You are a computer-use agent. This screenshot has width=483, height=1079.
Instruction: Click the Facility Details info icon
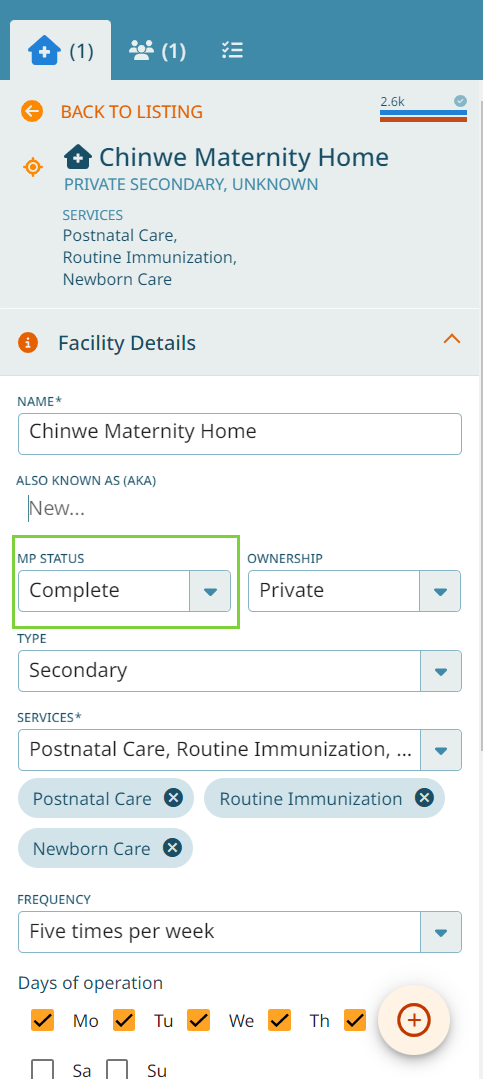coord(28,342)
